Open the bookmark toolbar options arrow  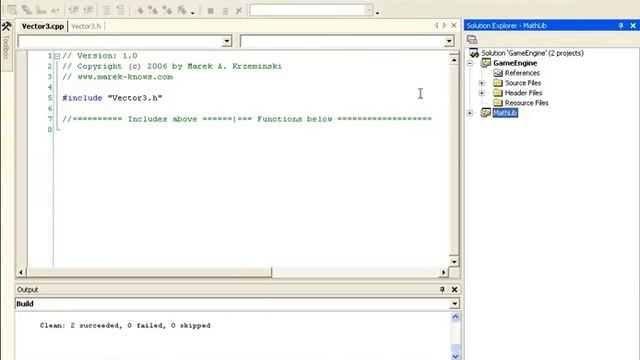[x=193, y=13]
